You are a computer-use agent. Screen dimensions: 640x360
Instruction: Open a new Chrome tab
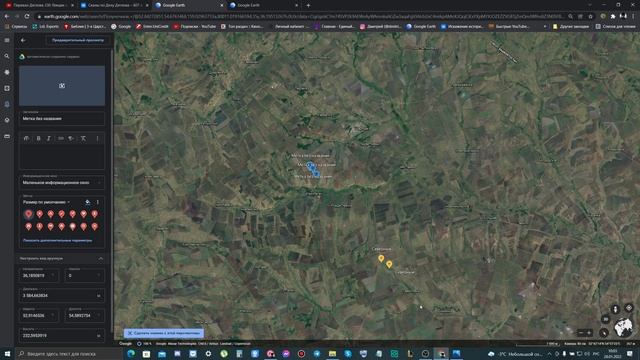point(308,5)
